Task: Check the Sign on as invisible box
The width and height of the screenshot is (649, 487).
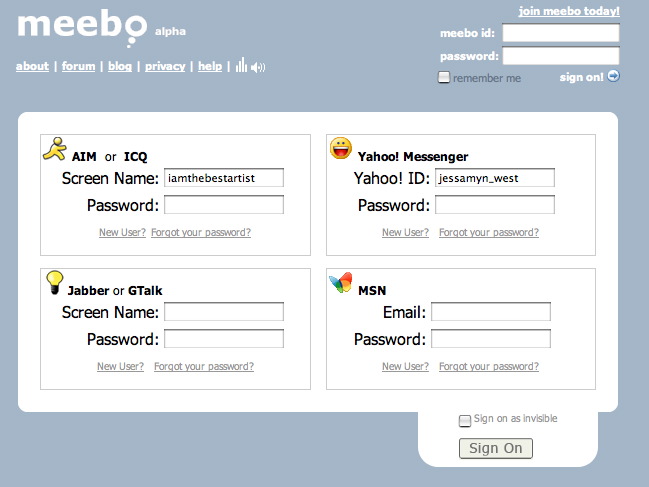Action: click(x=465, y=420)
